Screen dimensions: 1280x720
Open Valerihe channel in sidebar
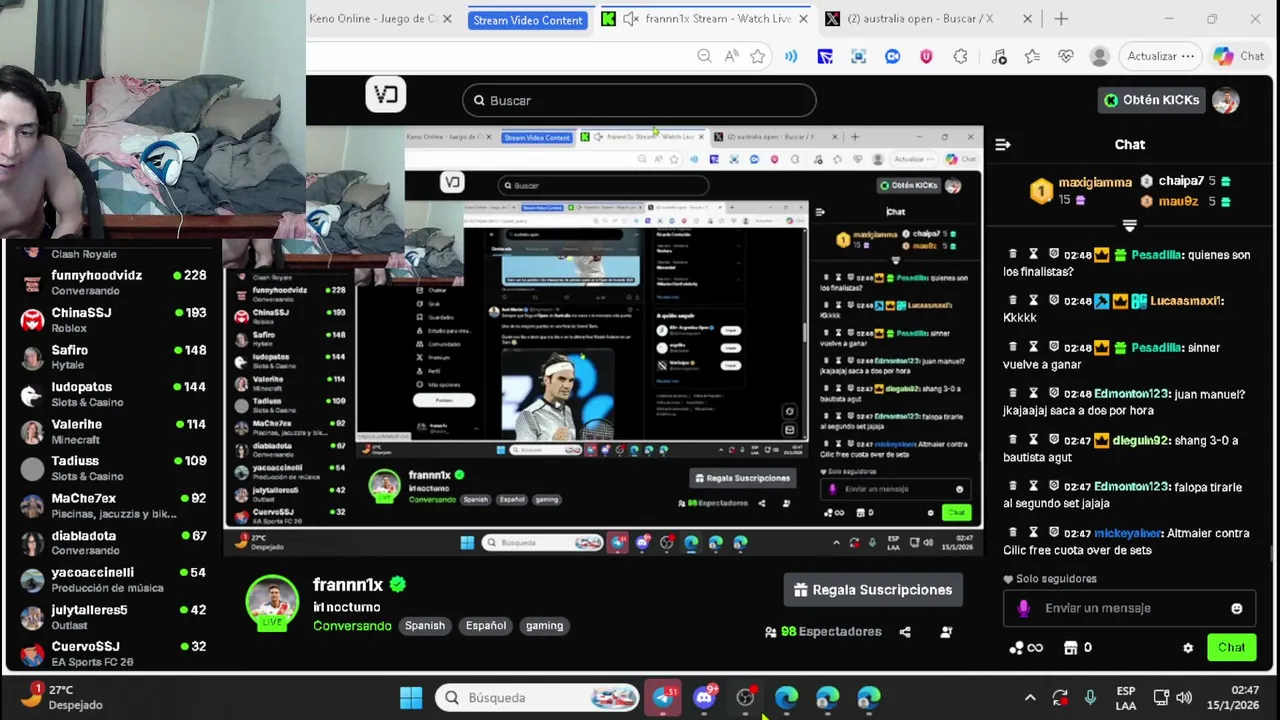(x=113, y=431)
